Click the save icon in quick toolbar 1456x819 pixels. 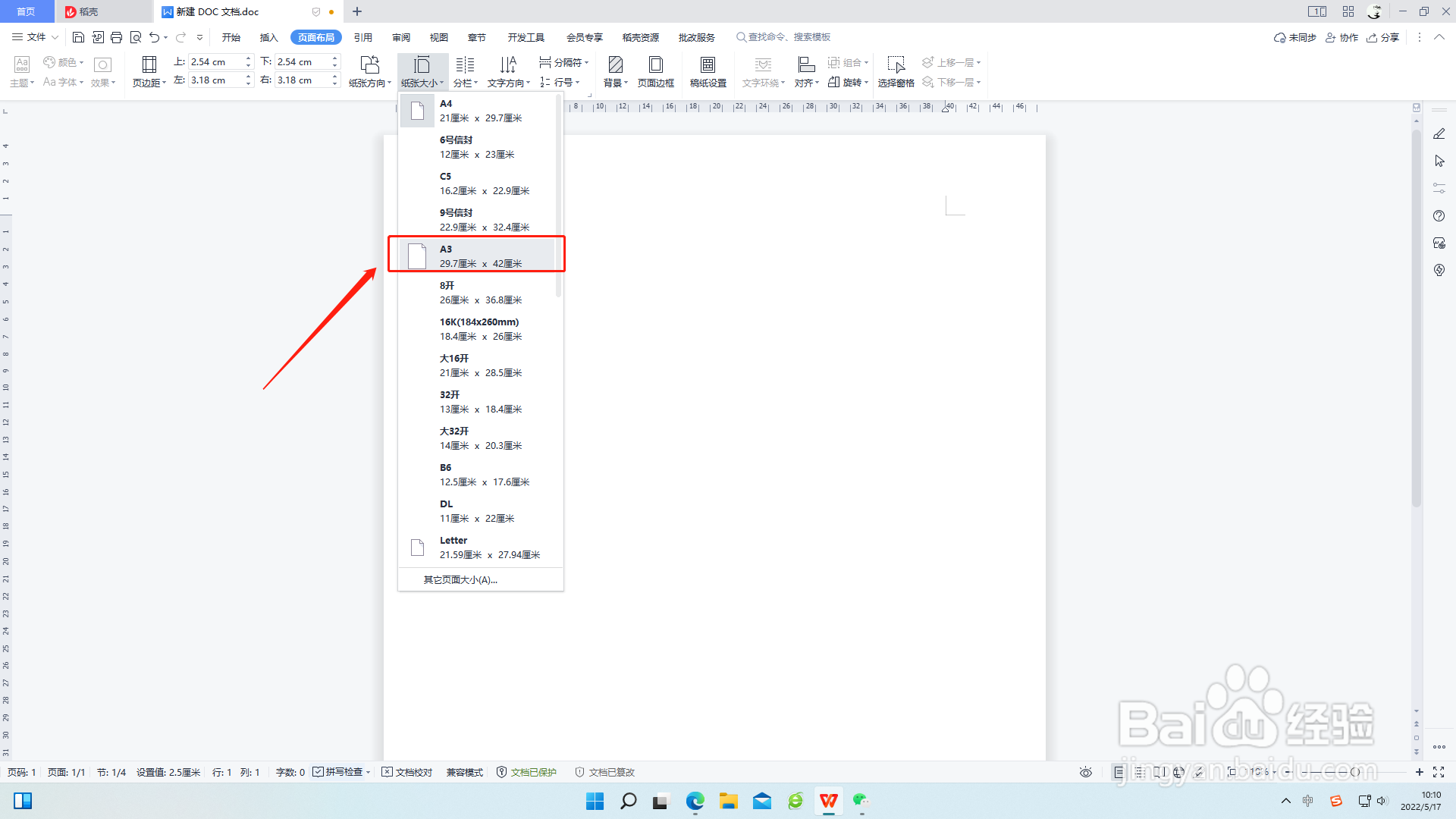(x=78, y=37)
